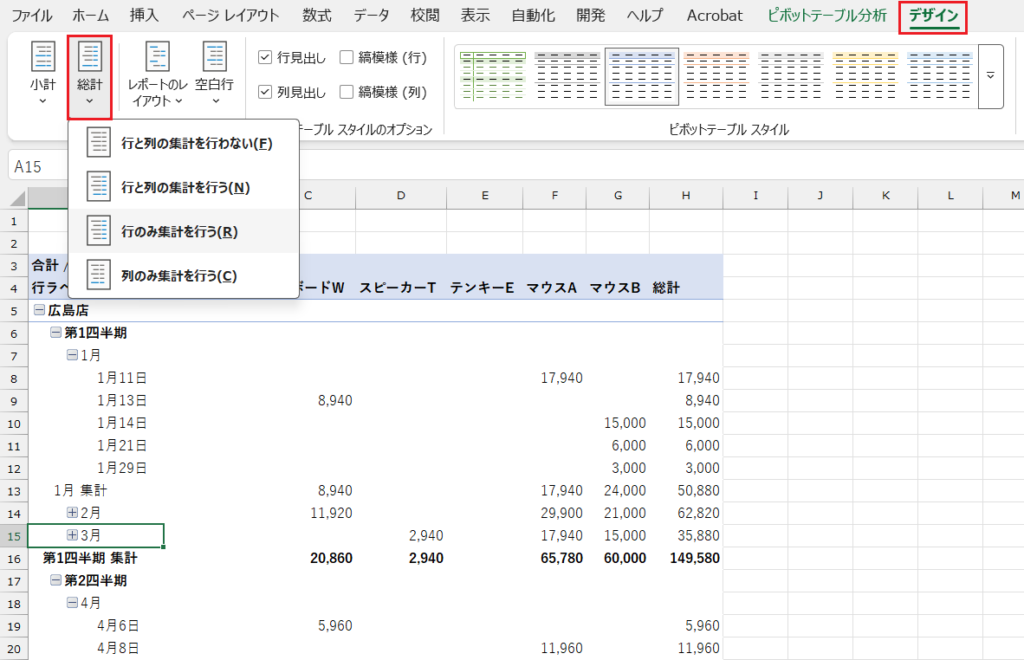Image resolution: width=1024 pixels, height=660 pixels.
Task: Open the ピボットテーブル分析 tab
Action: click(826, 16)
